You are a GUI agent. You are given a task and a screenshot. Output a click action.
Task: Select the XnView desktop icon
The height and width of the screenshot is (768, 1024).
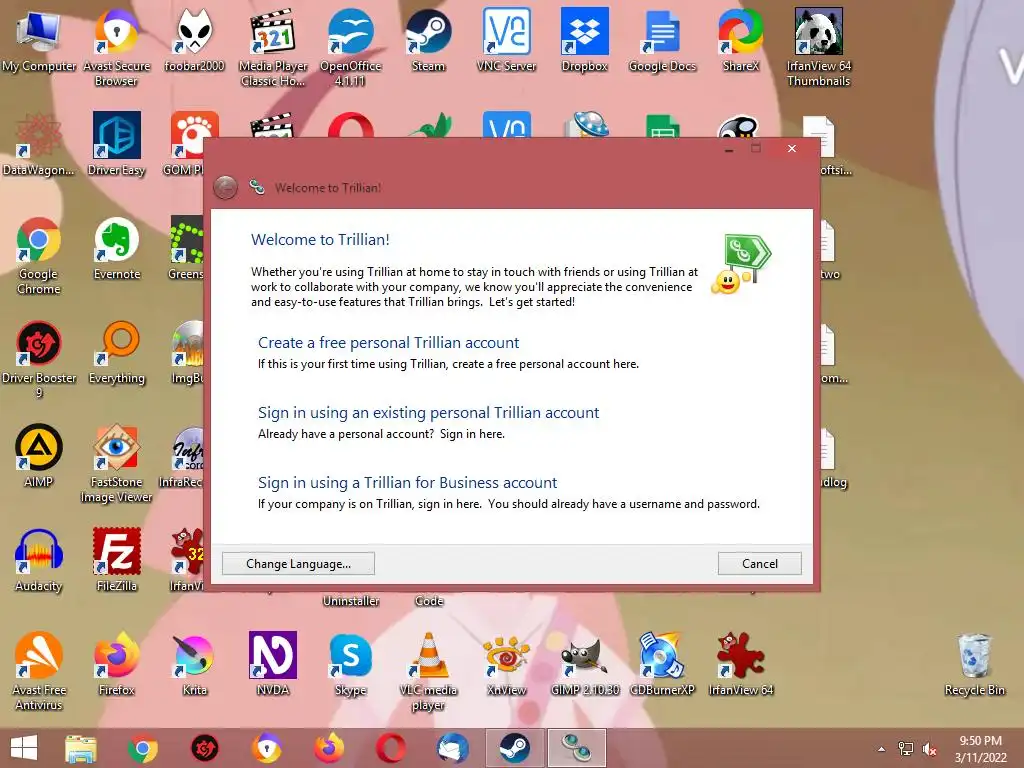tap(506, 664)
